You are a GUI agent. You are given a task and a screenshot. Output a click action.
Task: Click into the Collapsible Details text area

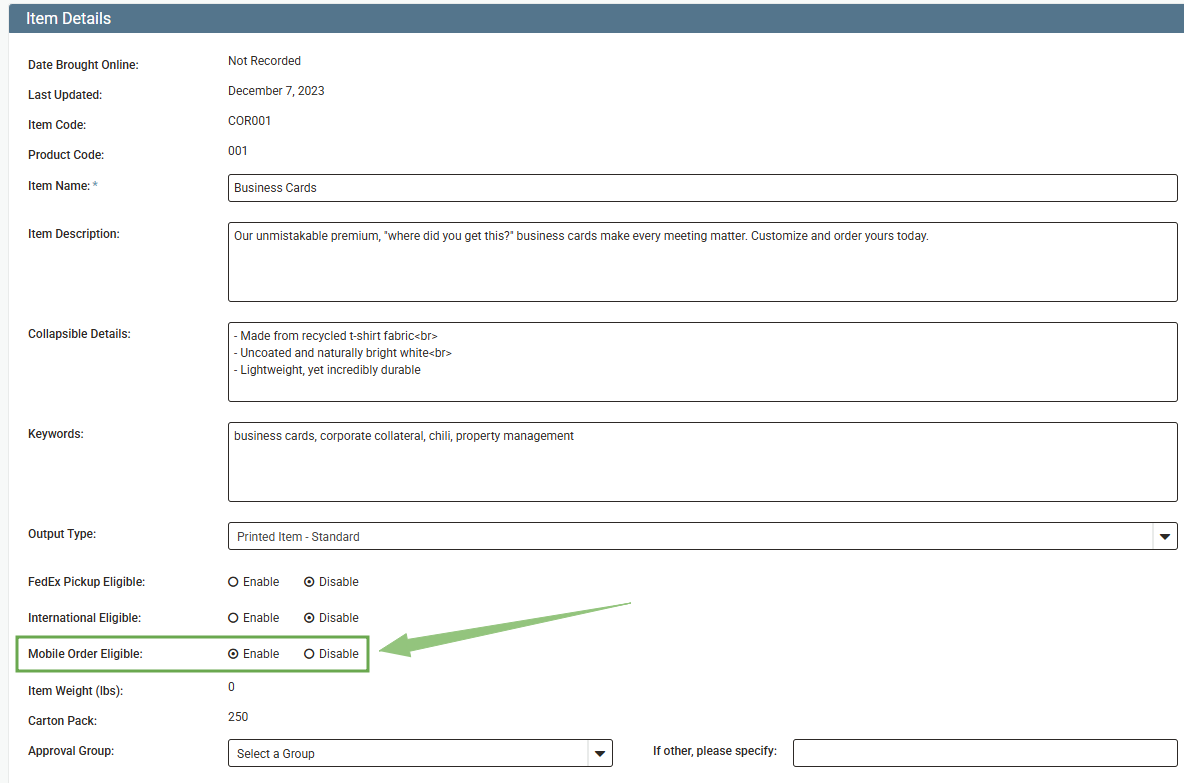pos(702,362)
